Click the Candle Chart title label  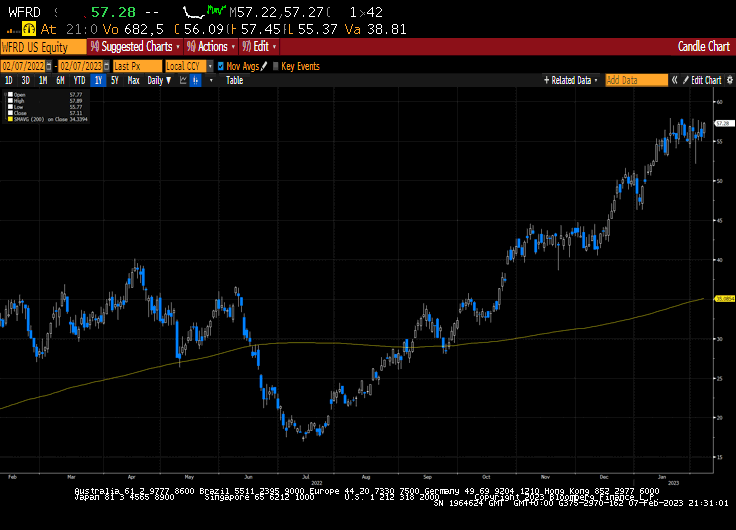(x=704, y=46)
